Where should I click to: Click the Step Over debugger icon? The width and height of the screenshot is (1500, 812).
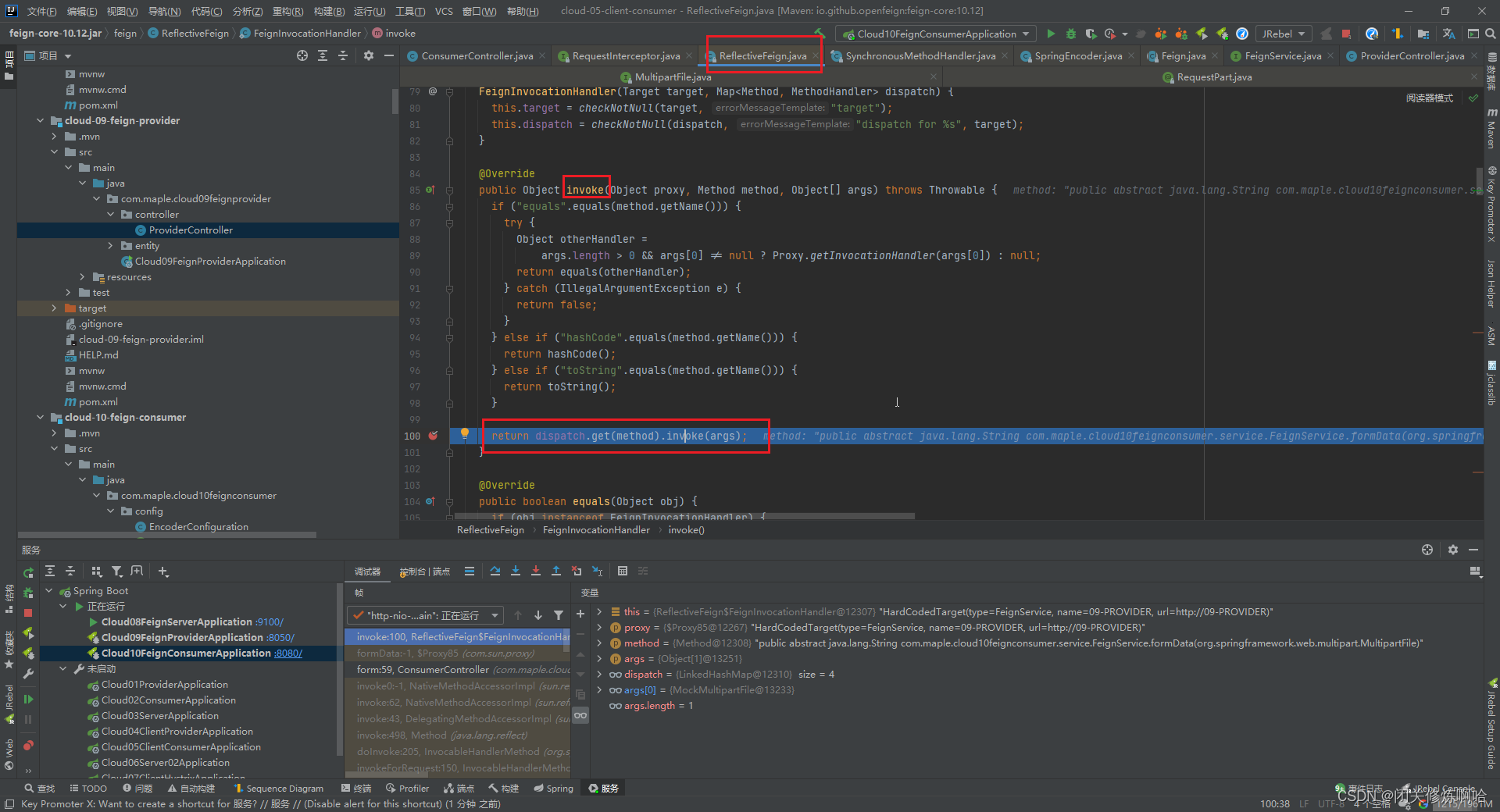495,572
